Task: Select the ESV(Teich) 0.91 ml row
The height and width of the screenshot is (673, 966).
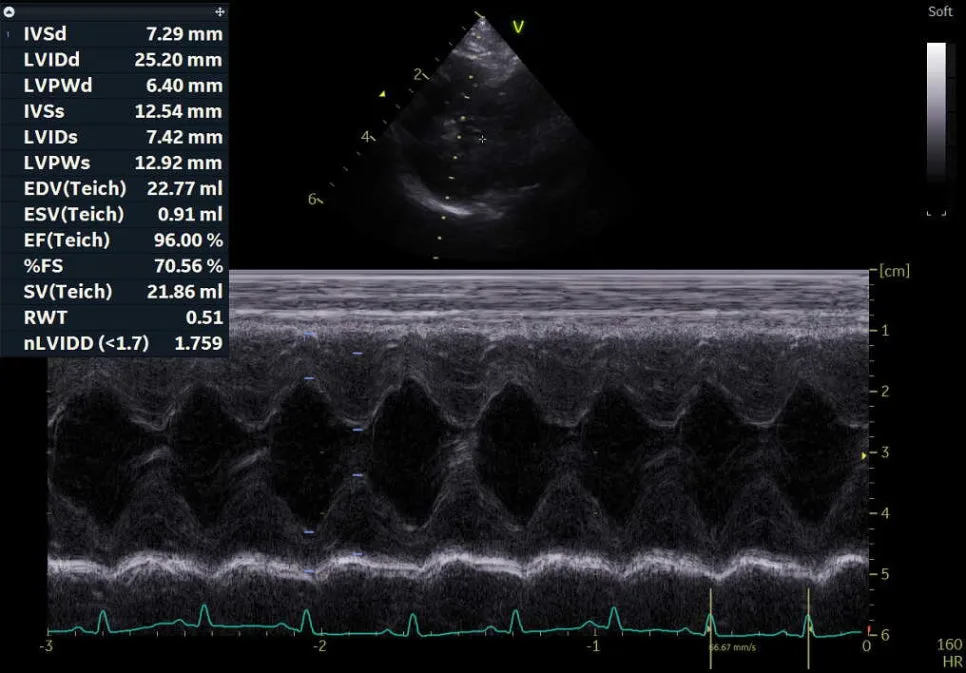Action: 115,214
